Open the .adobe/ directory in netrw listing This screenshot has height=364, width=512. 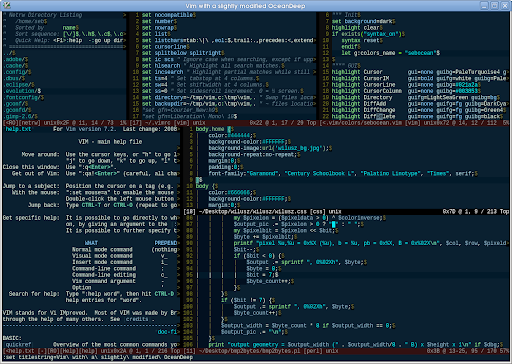coord(14,59)
